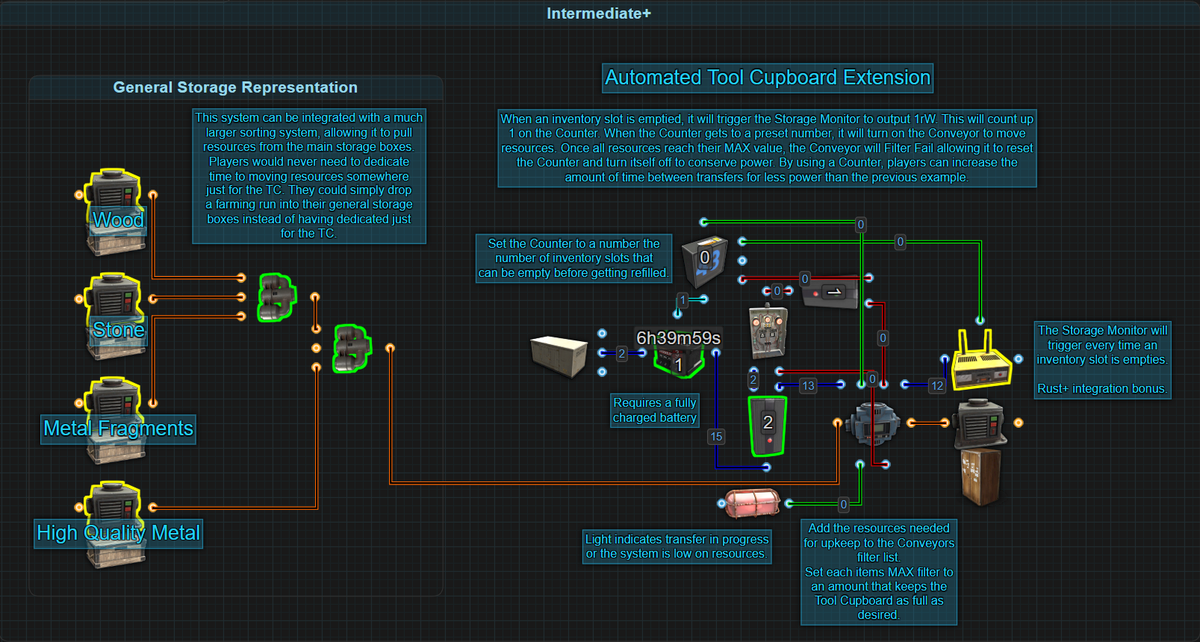Viewport: 1200px width, 642px height.
Task: Click the 'Set the Counter to a number' note
Action: (574, 258)
